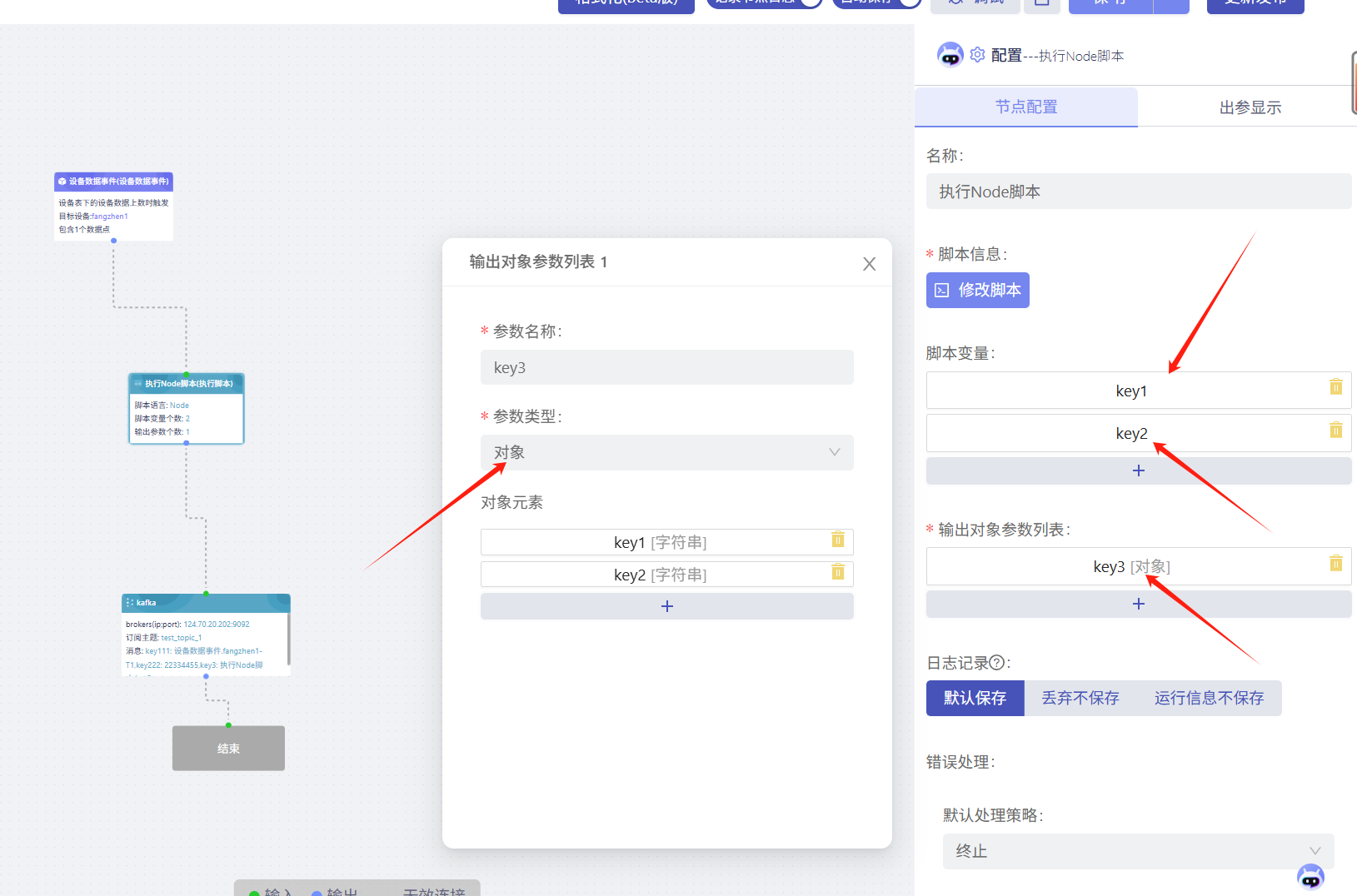Screen dimensions: 1357x896
Task: Click green input port of 执行Node脚本 node
Action: point(187,374)
